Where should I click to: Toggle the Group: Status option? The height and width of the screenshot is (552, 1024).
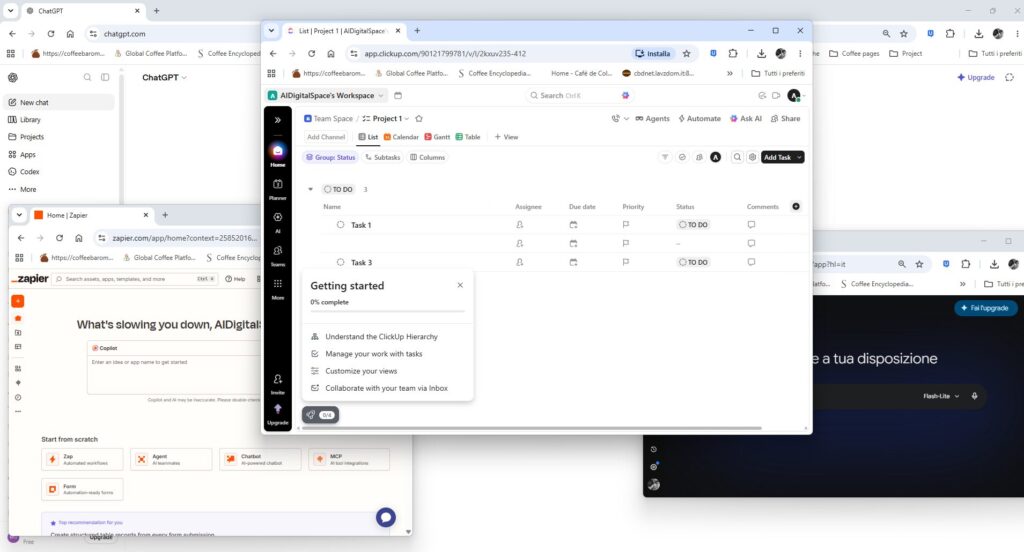[330, 157]
